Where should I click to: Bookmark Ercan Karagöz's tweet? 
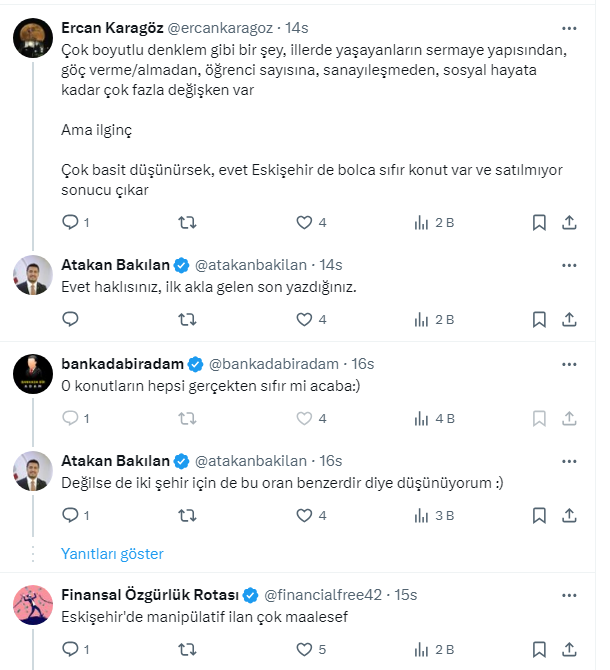tap(538, 222)
